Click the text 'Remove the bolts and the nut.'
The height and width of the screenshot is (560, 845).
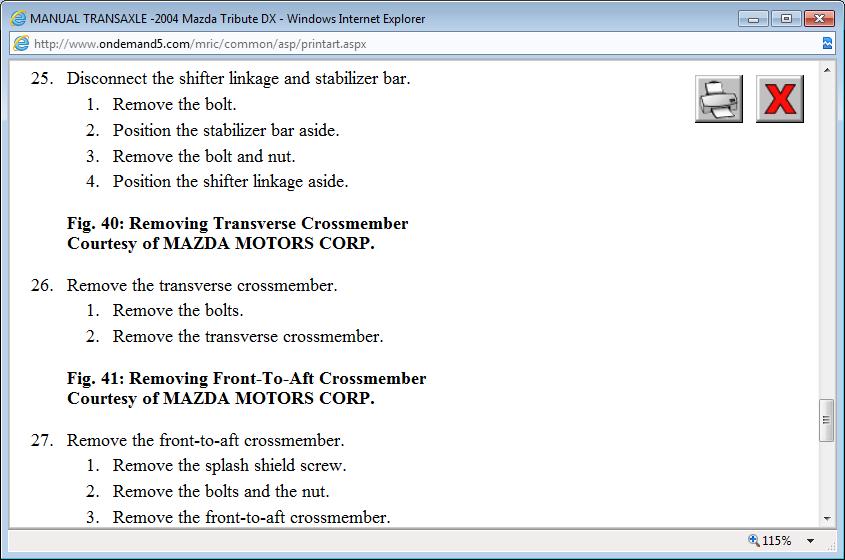(220, 492)
